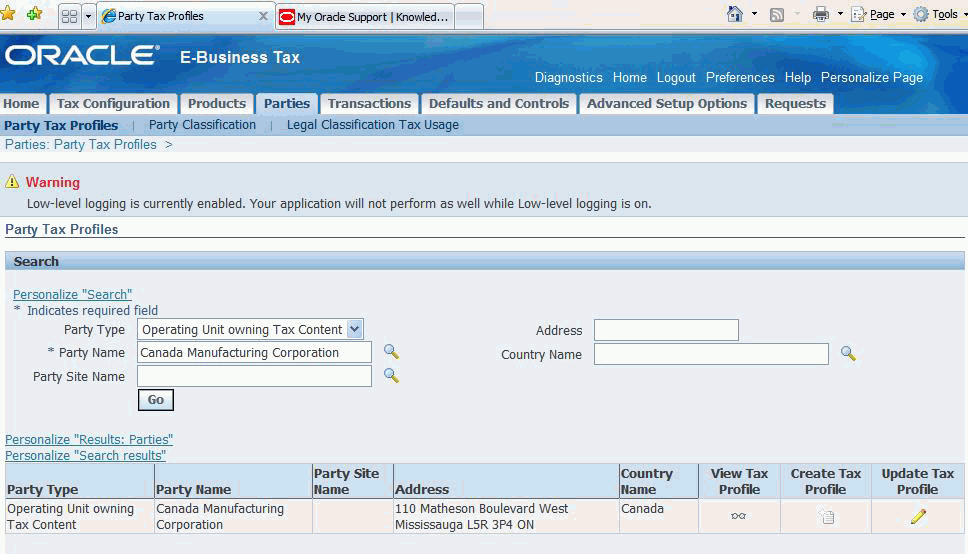Expand the Print dropdown arrow

point(840,14)
